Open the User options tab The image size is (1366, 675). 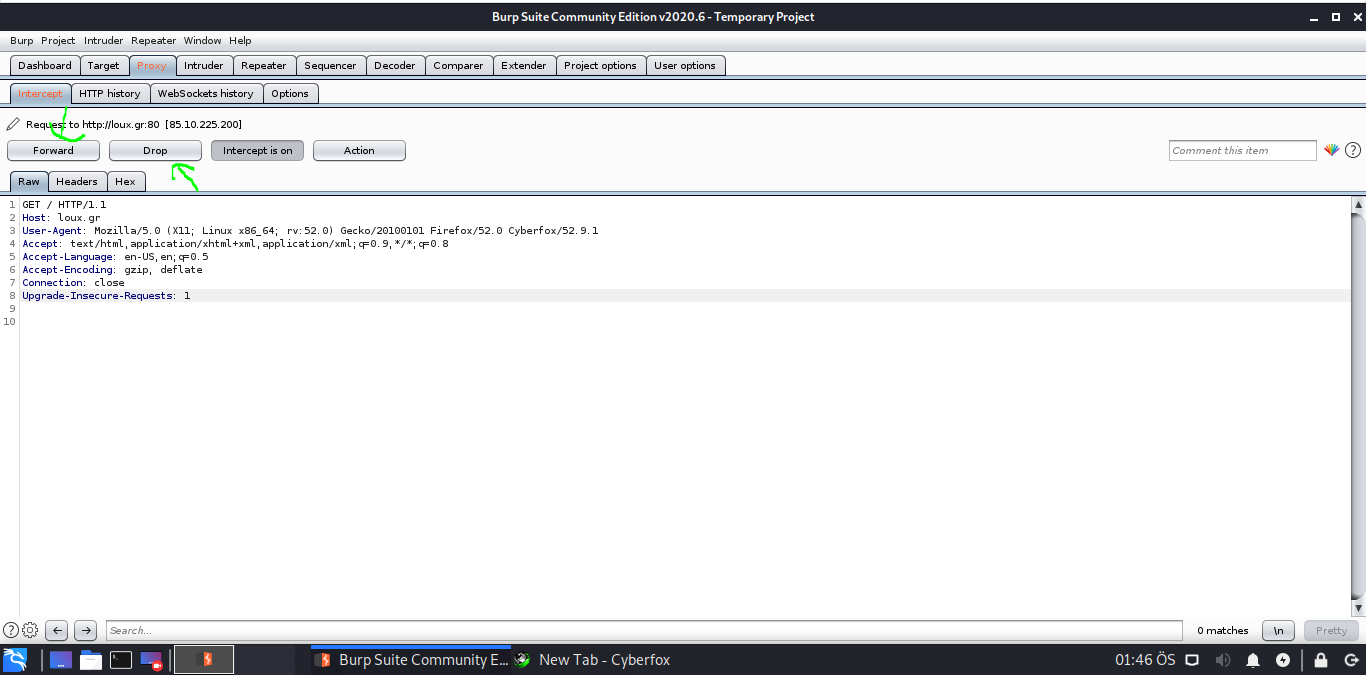(x=685, y=66)
